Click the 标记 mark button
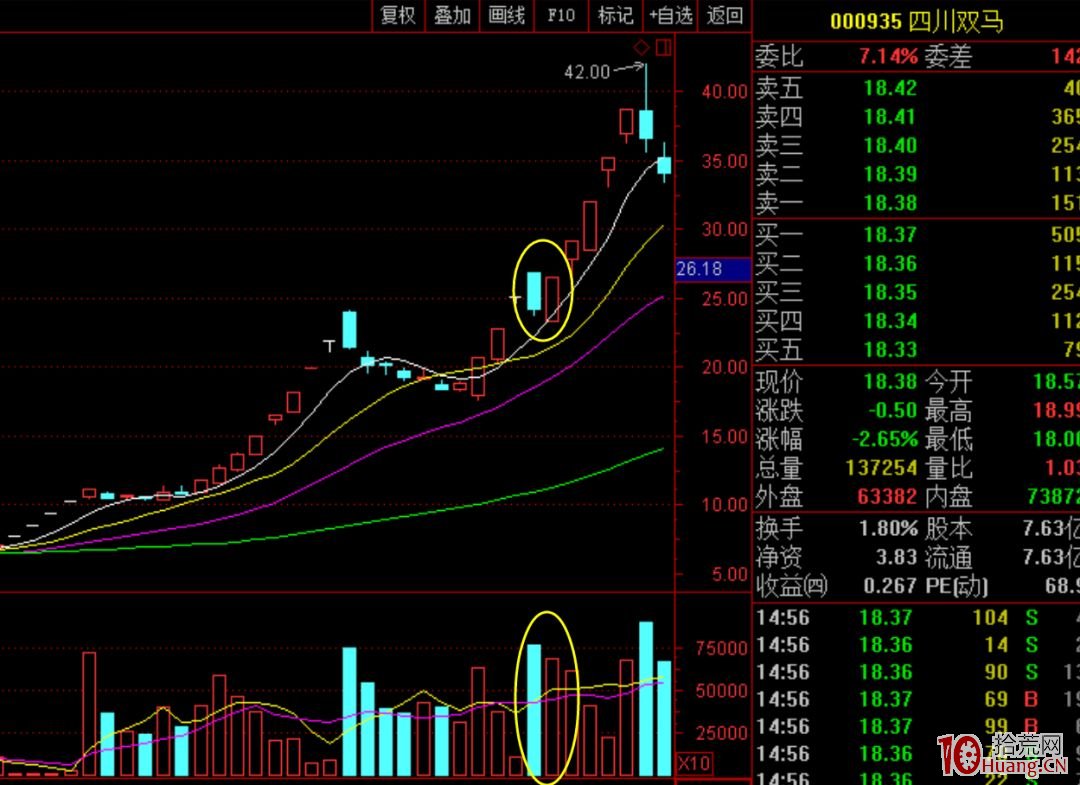This screenshot has height=785, width=1080. (x=616, y=15)
